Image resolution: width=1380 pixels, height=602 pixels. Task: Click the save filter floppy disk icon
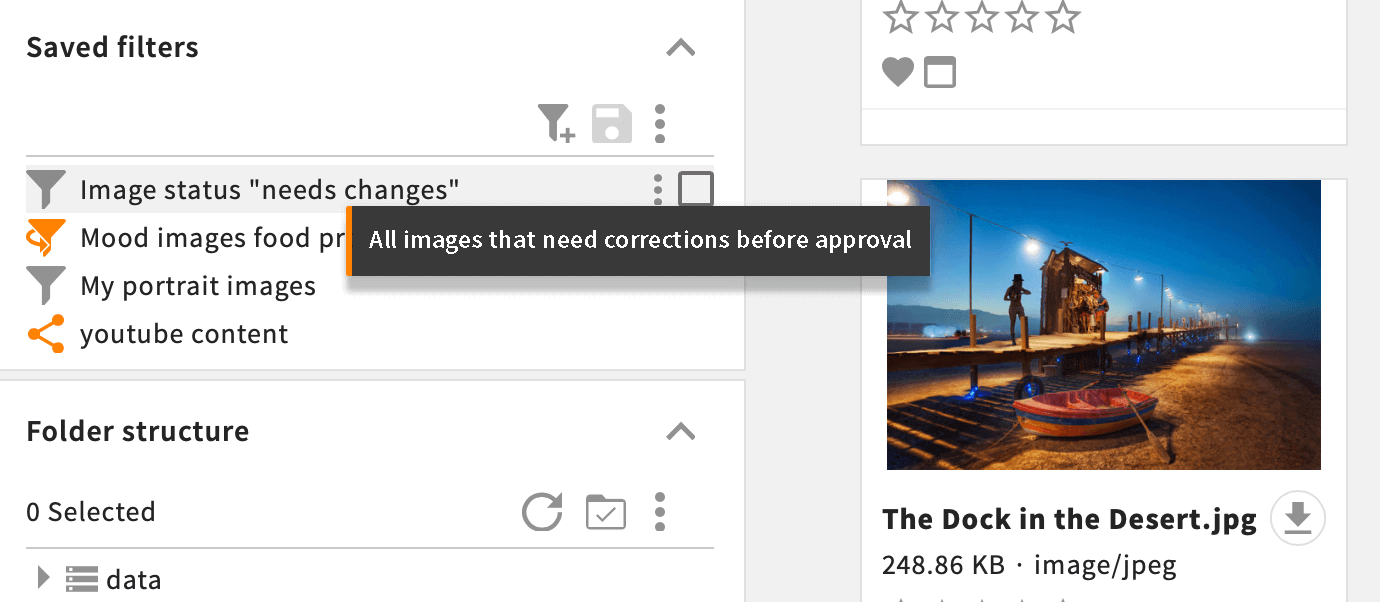click(x=612, y=123)
